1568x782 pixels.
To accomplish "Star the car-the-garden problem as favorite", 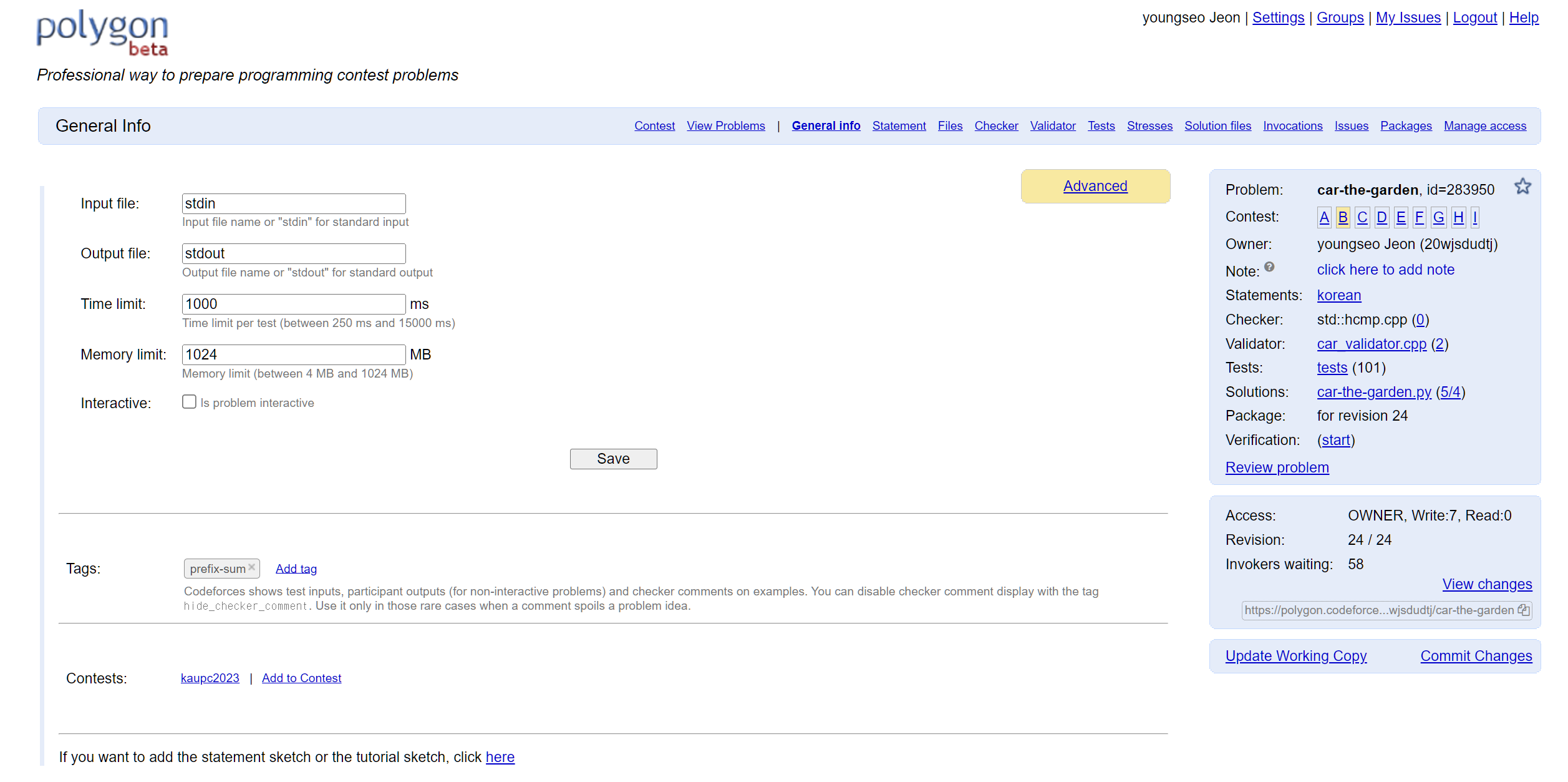I will (x=1522, y=187).
